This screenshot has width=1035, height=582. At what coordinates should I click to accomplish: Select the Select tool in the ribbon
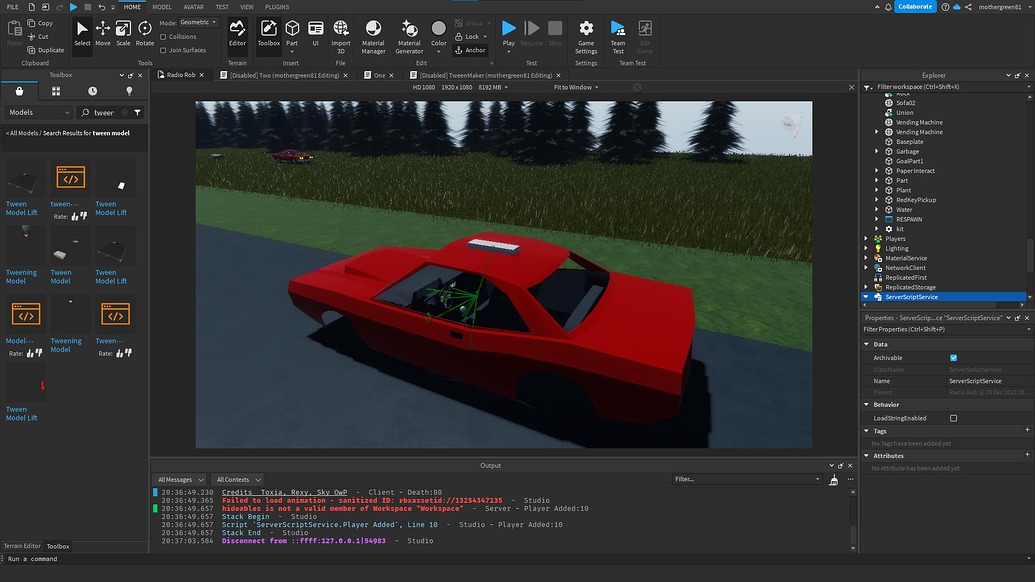[x=82, y=34]
